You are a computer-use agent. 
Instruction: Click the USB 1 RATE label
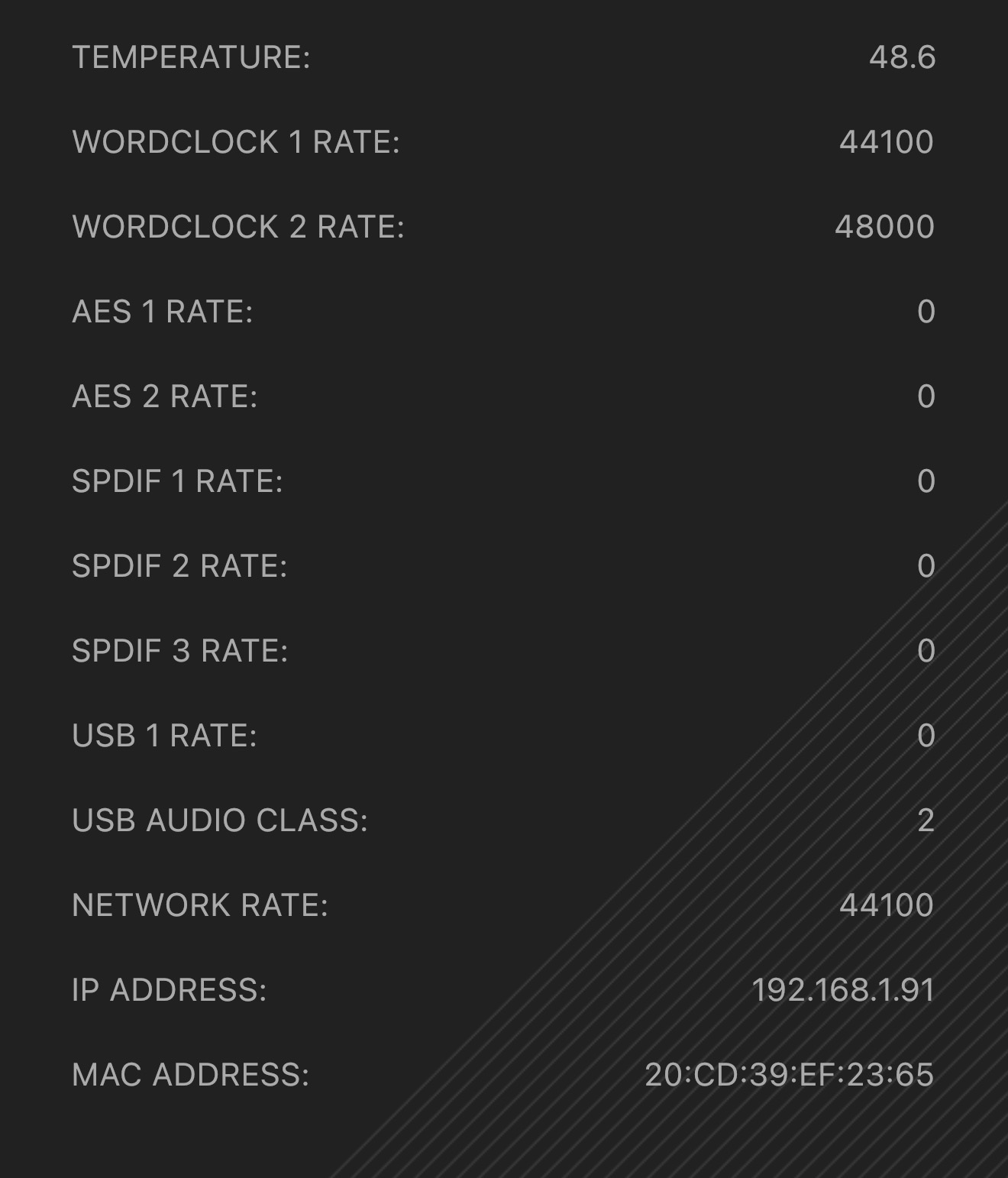(164, 736)
